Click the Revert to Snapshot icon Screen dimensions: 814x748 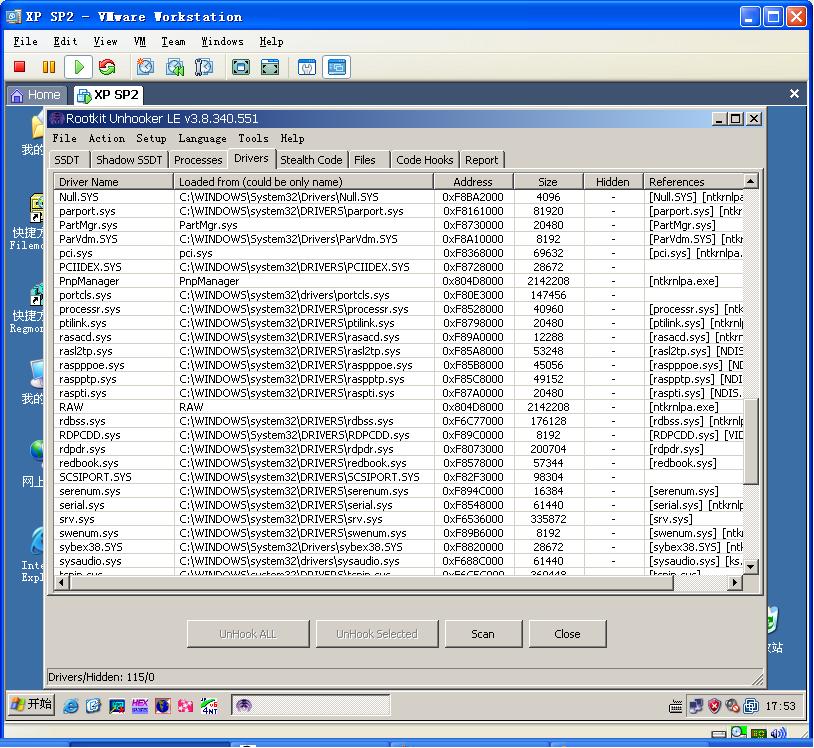click(175, 67)
